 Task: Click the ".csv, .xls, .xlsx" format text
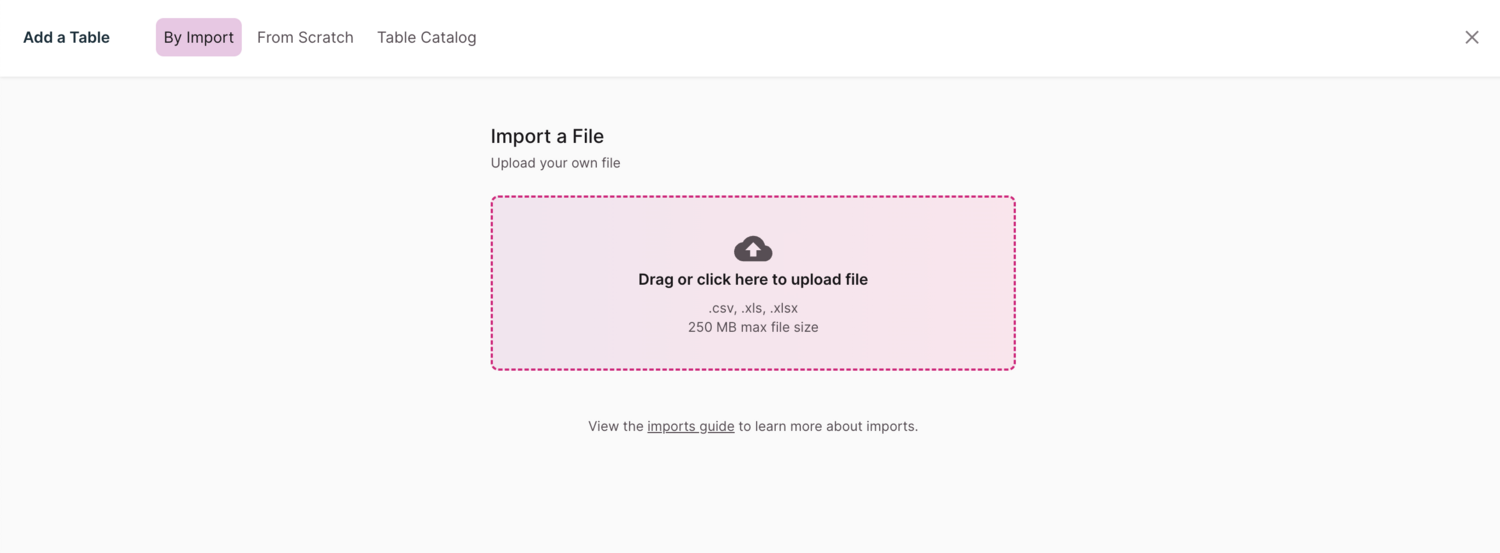coord(753,308)
